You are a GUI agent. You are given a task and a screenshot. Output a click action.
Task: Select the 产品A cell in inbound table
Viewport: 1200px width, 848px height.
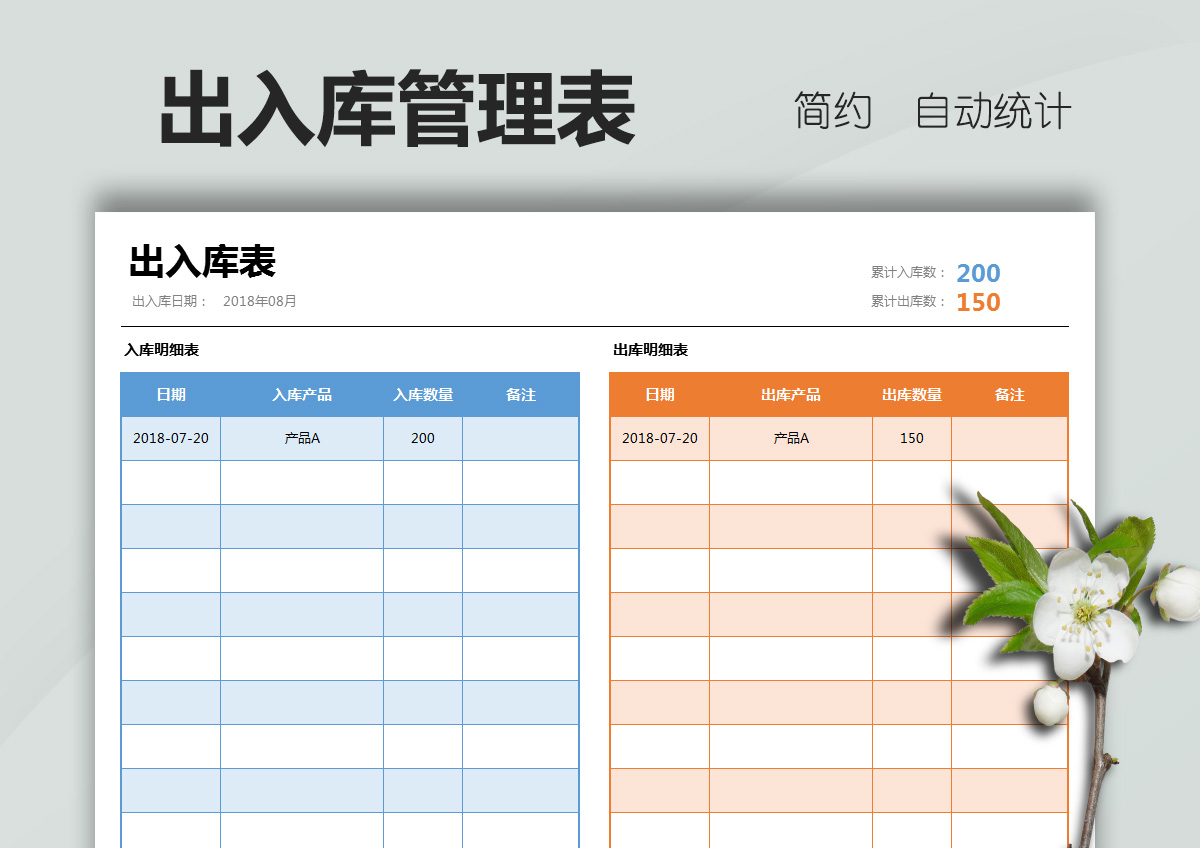point(302,438)
